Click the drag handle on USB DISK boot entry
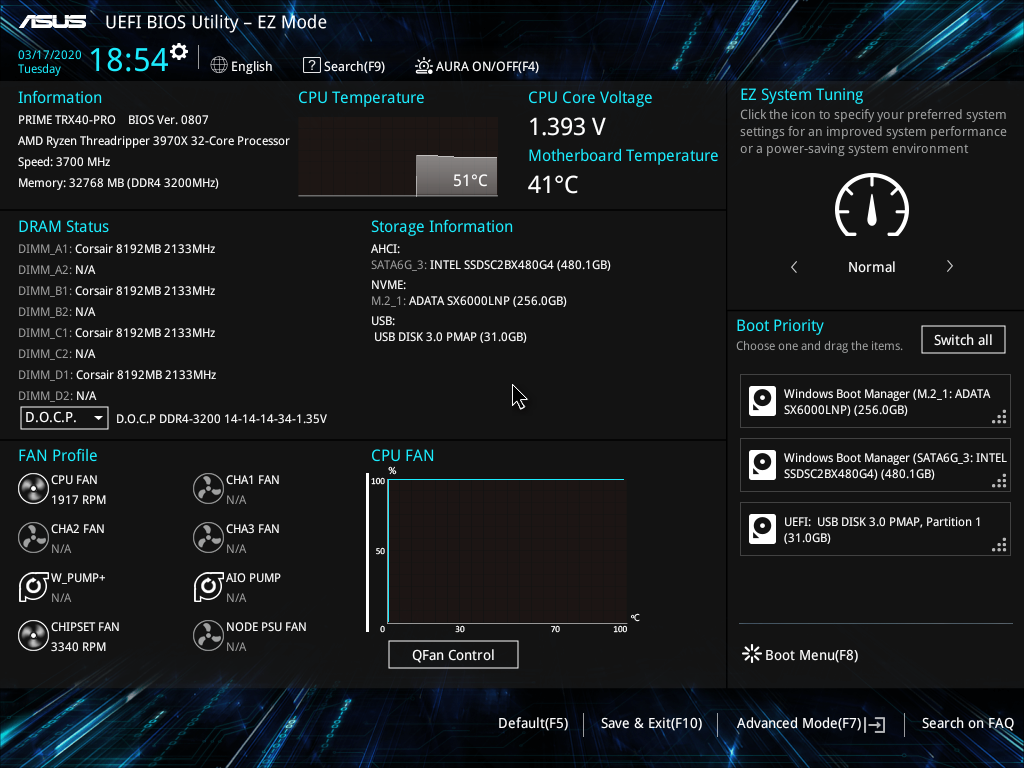This screenshot has width=1024, height=768. (x=999, y=545)
